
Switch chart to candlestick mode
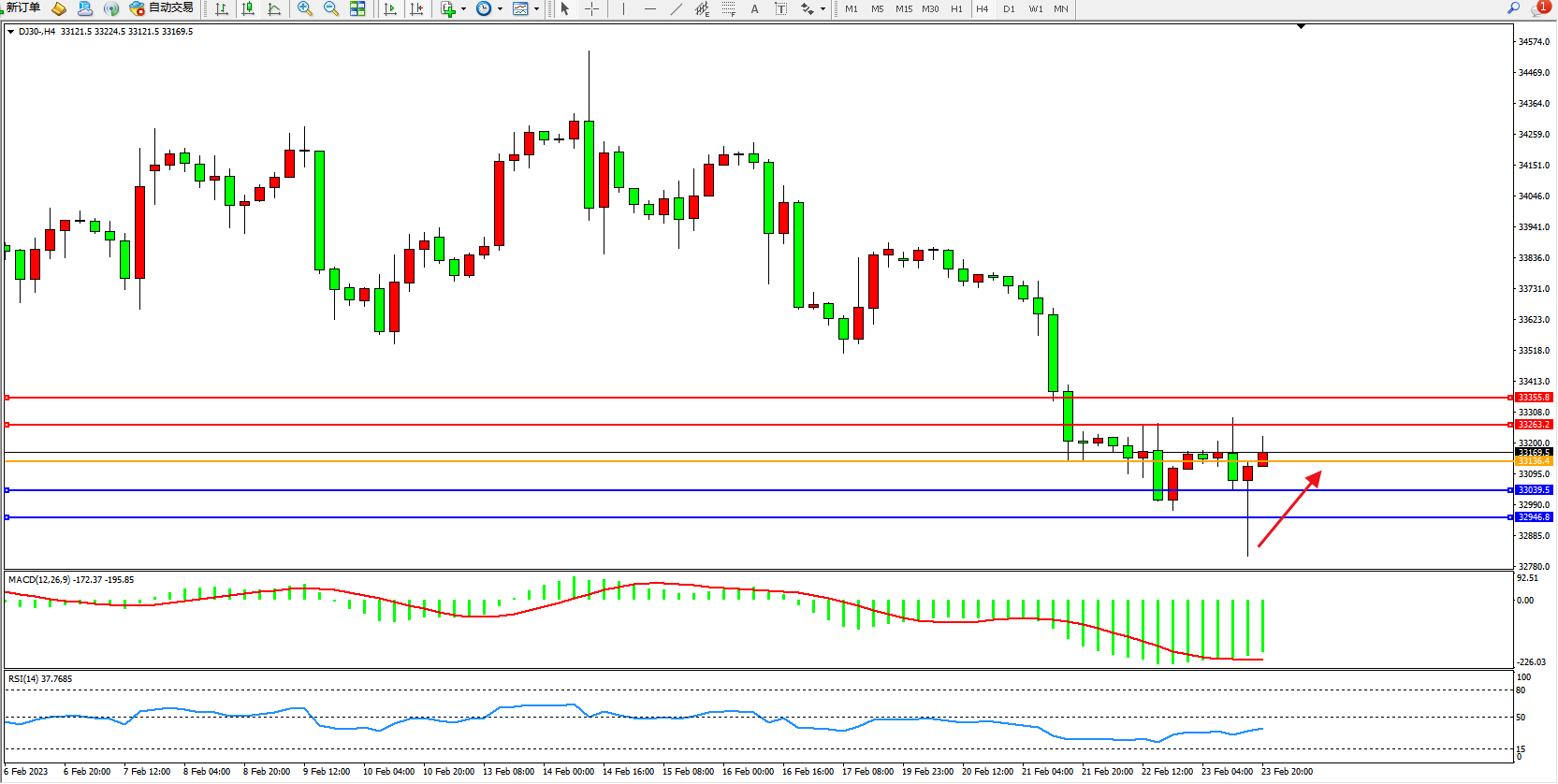tap(248, 9)
